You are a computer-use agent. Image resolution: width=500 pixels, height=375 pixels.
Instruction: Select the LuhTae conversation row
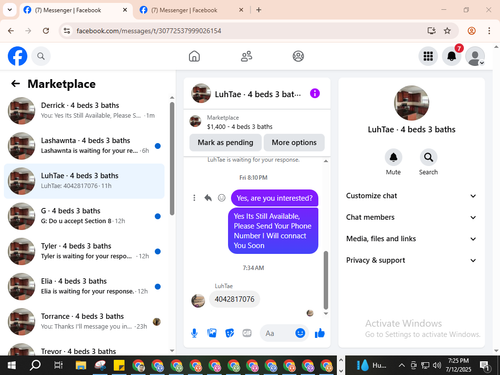[84, 181]
